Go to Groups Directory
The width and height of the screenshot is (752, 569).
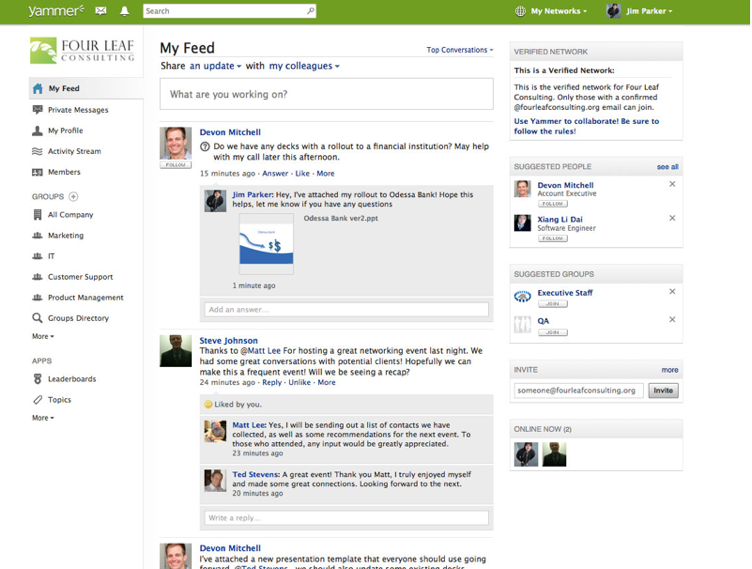[78, 318]
